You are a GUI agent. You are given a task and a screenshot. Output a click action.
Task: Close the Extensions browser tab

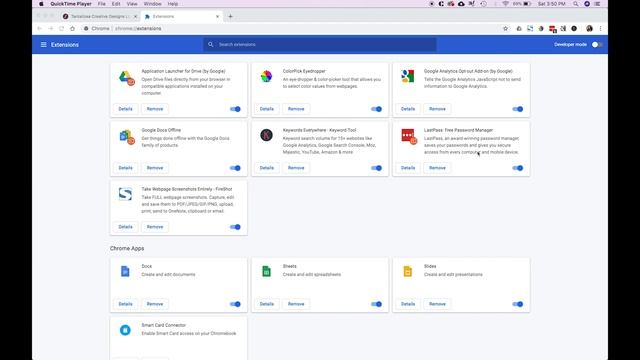tap(217, 16)
